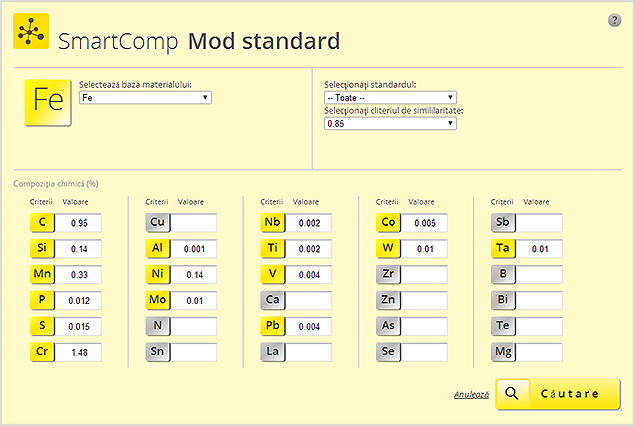Open the help question mark icon
Screen dimensions: 635x426
(x=614, y=20)
